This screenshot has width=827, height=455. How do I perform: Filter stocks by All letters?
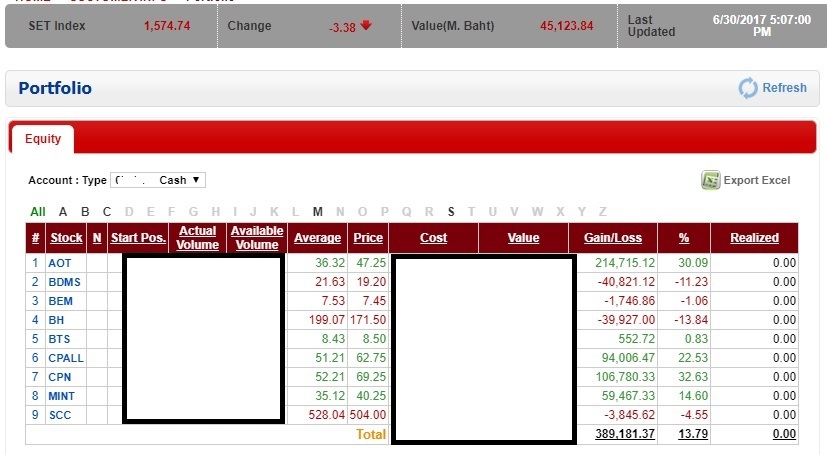click(x=38, y=212)
